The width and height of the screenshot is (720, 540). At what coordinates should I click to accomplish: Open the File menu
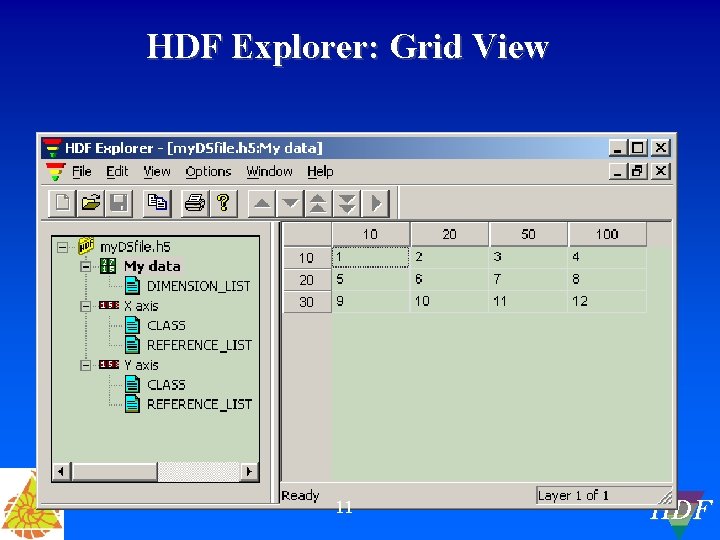pos(82,172)
